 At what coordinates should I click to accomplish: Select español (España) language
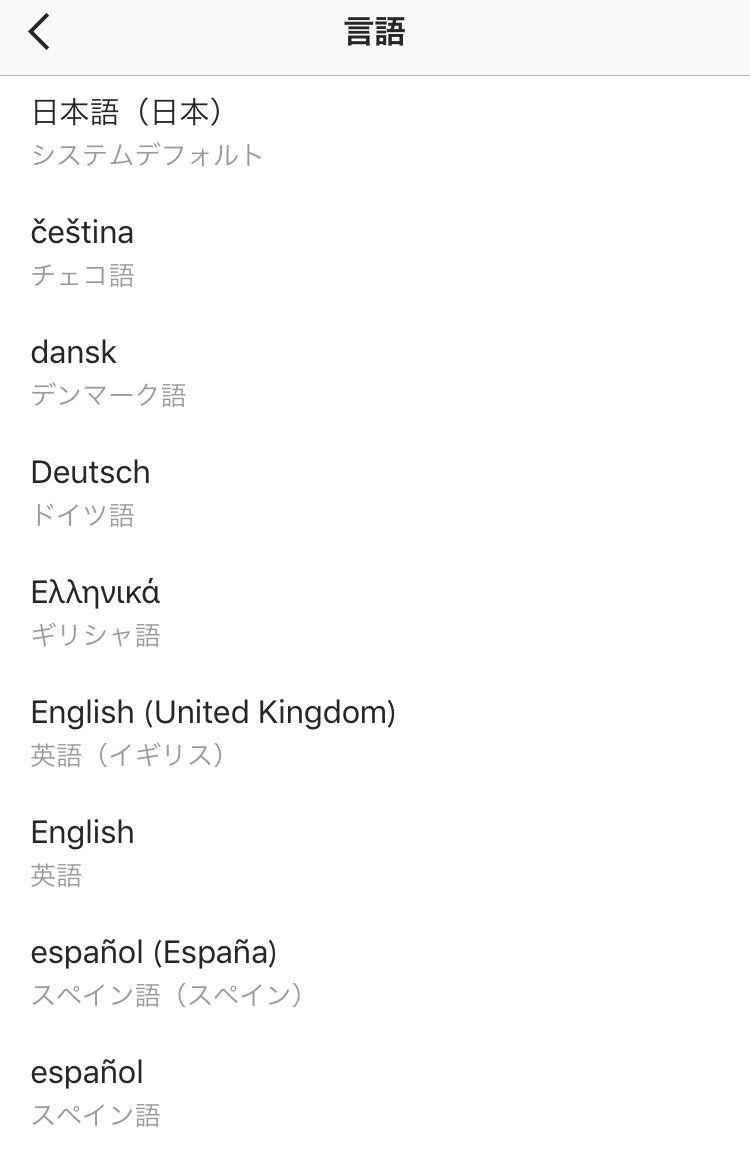[x=153, y=952]
